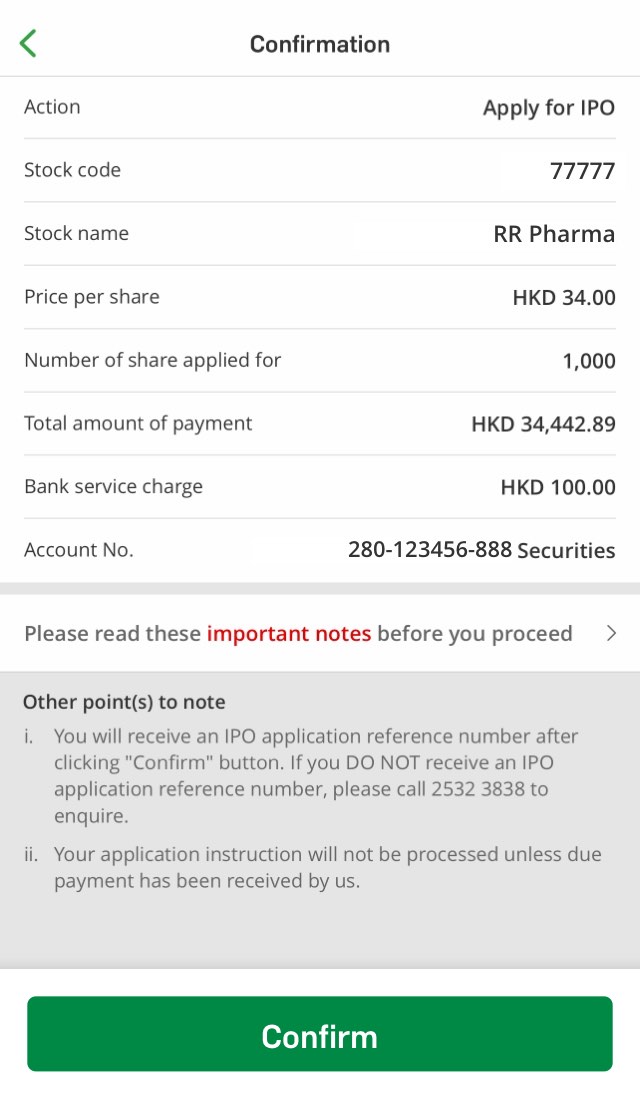Tap the Total amount of payment row
This screenshot has width=640, height=1100.
coord(320,423)
